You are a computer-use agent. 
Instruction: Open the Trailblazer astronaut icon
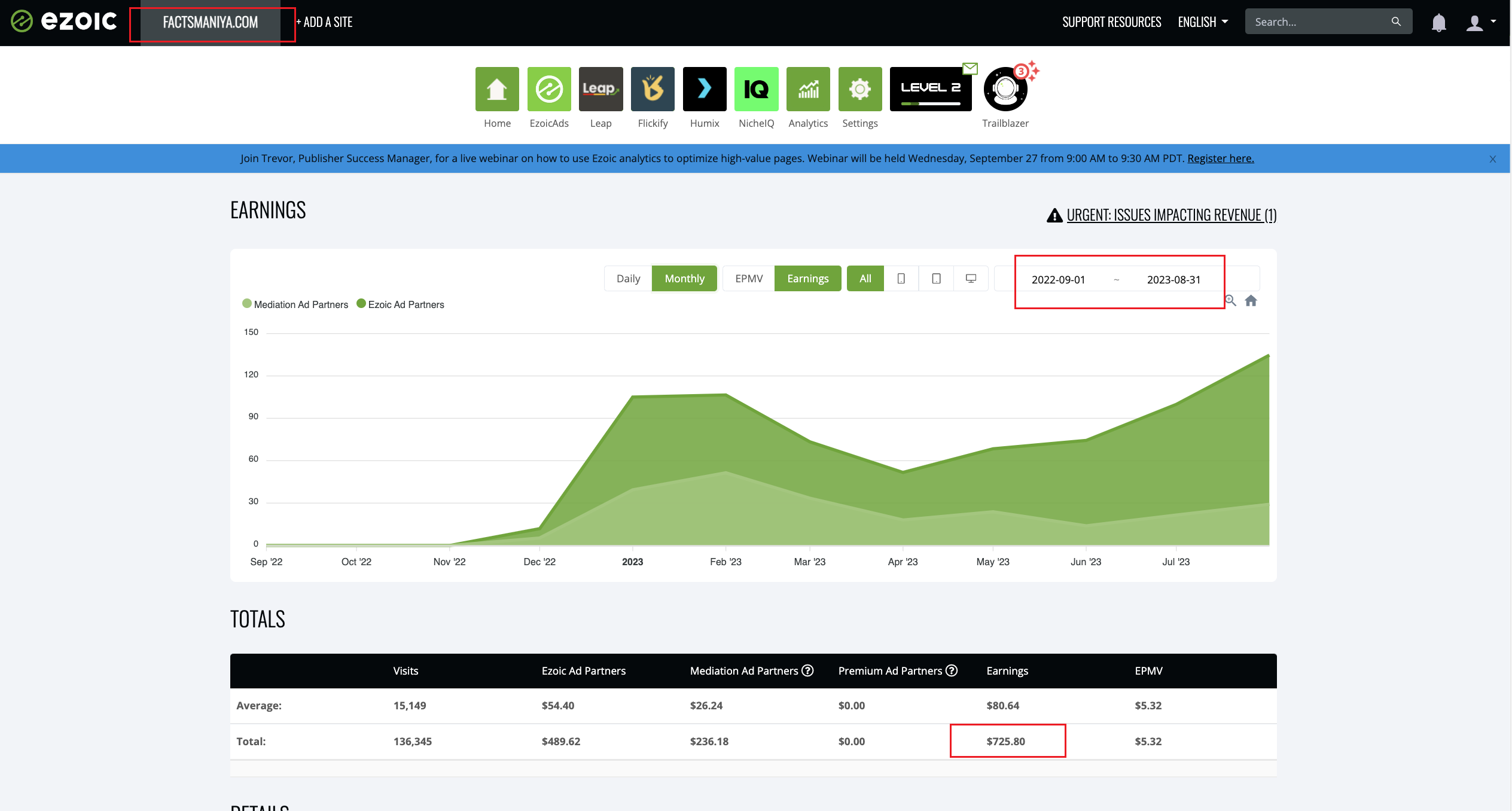(x=1005, y=89)
